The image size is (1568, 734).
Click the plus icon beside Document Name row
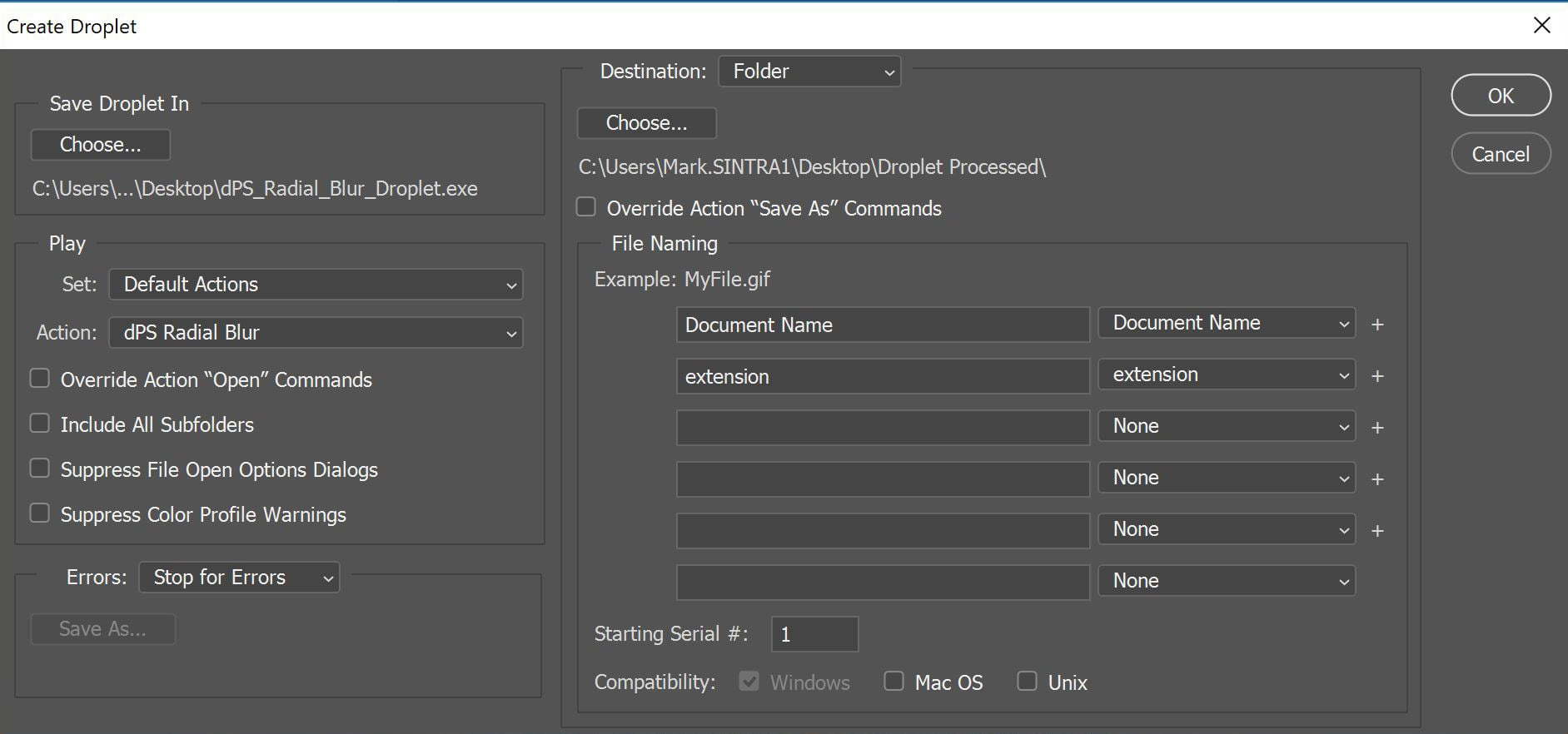(1377, 325)
